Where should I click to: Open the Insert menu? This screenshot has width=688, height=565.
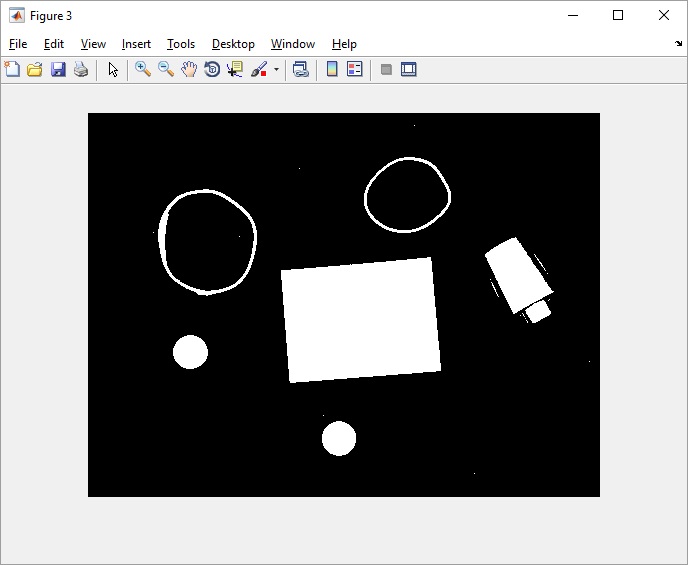pos(136,44)
